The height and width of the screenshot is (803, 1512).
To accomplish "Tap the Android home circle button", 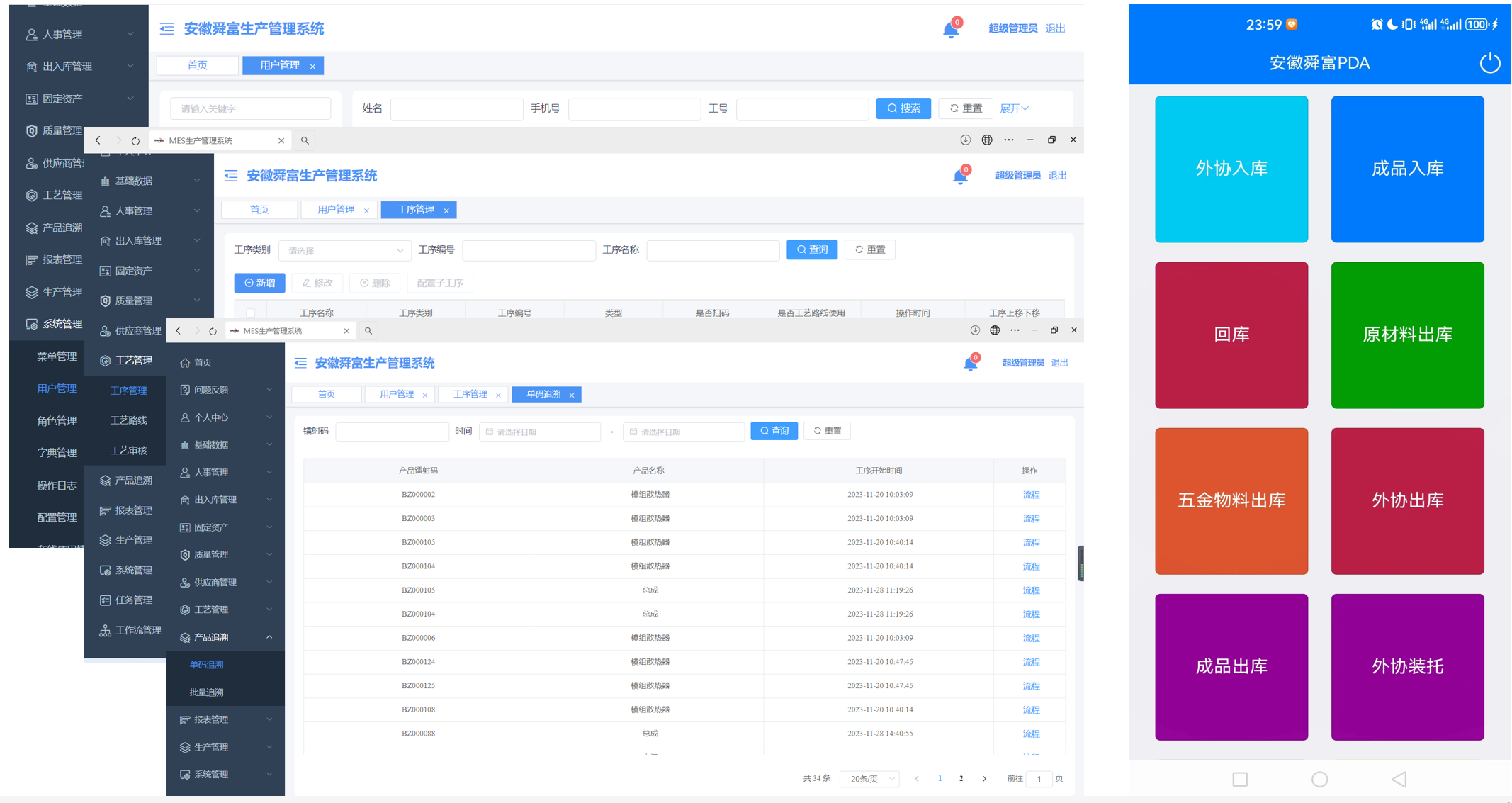I will point(1319,779).
